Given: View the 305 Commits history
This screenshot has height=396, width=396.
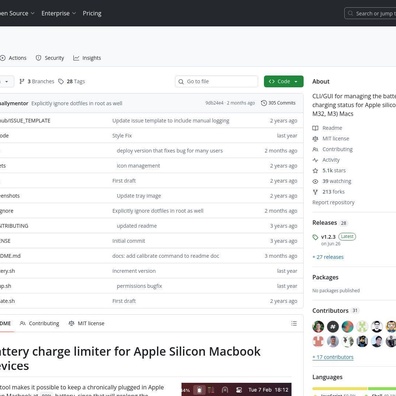Looking at the screenshot, I should 278,103.
